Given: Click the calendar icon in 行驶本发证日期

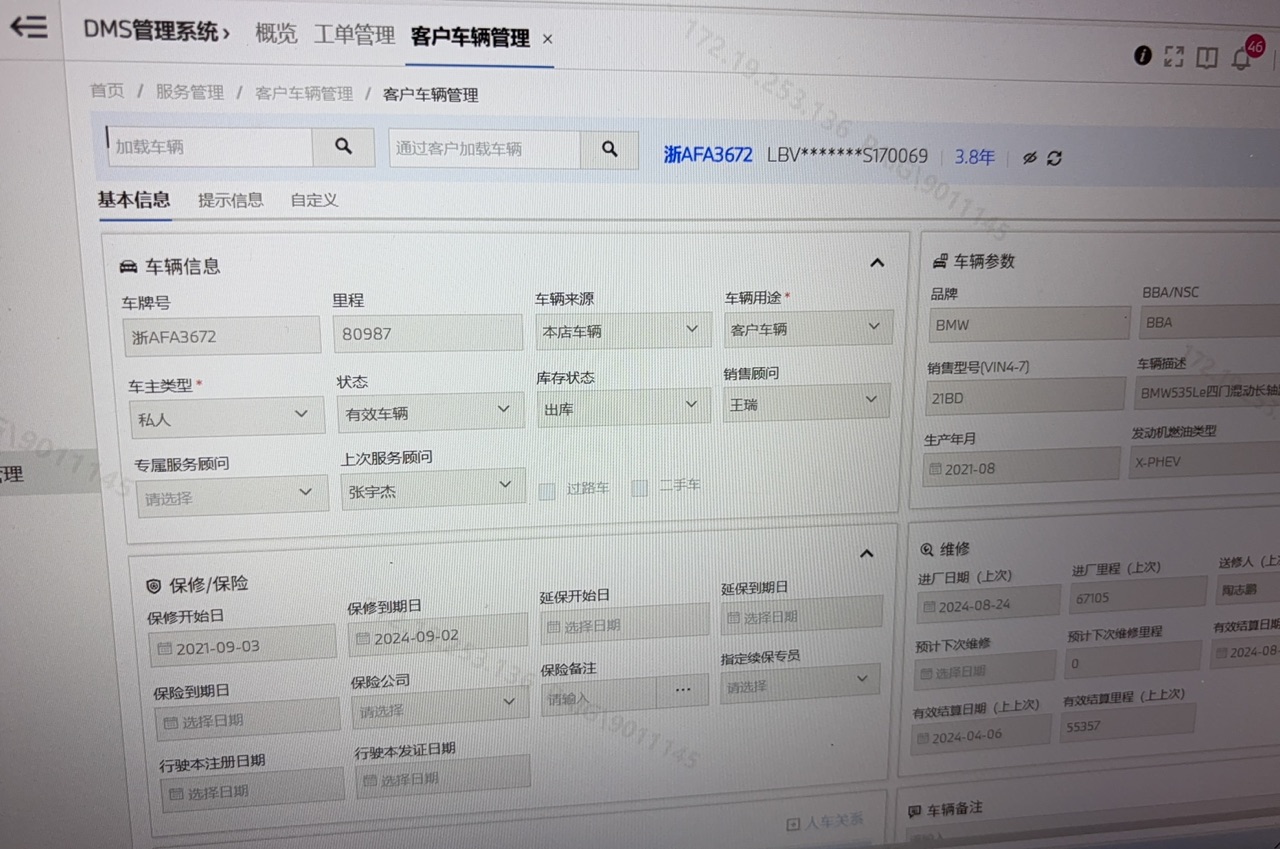Looking at the screenshot, I should click(369, 779).
